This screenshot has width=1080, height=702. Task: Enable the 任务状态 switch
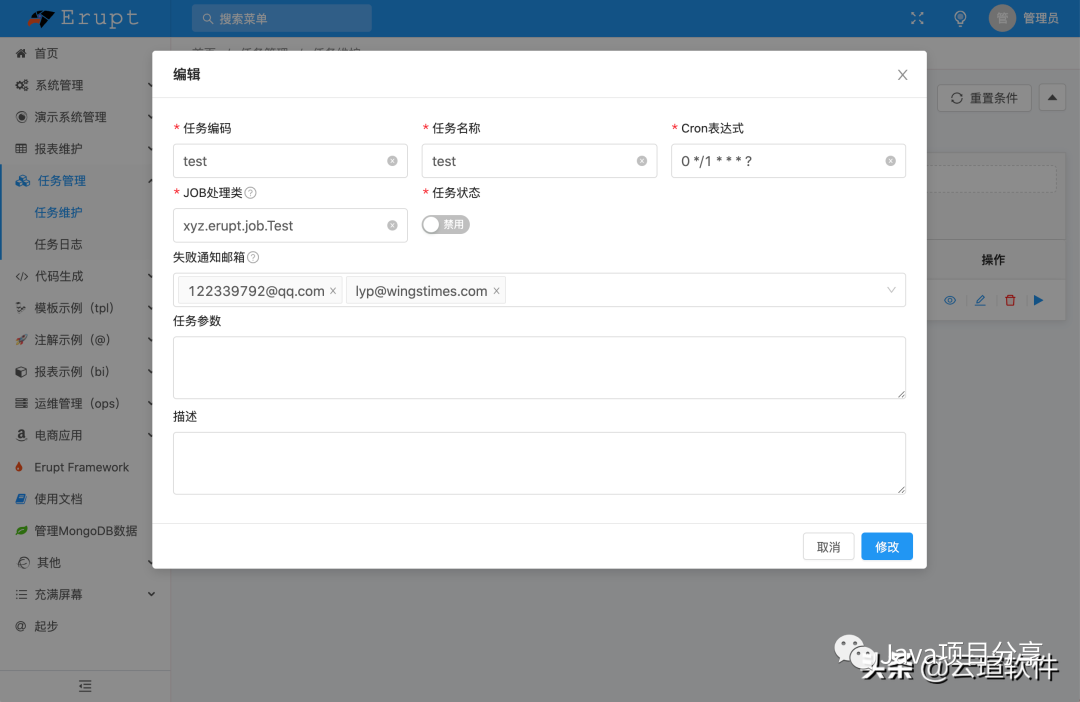coord(445,225)
